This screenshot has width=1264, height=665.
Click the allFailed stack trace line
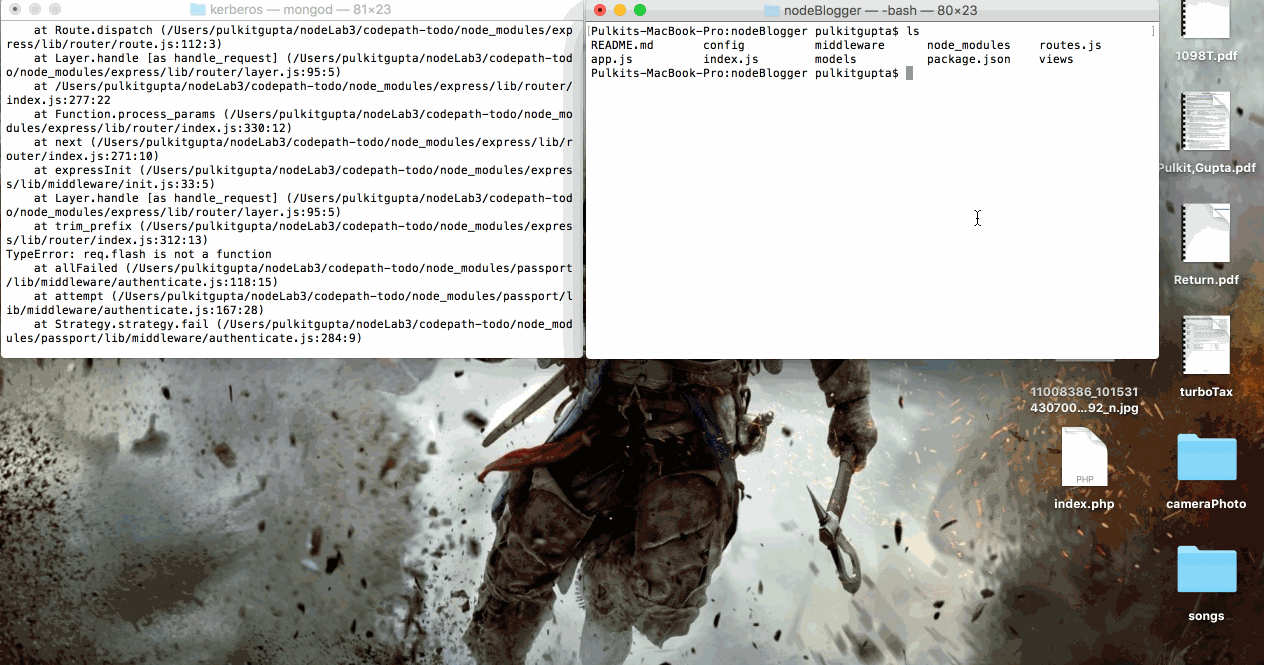pyautogui.click(x=289, y=275)
